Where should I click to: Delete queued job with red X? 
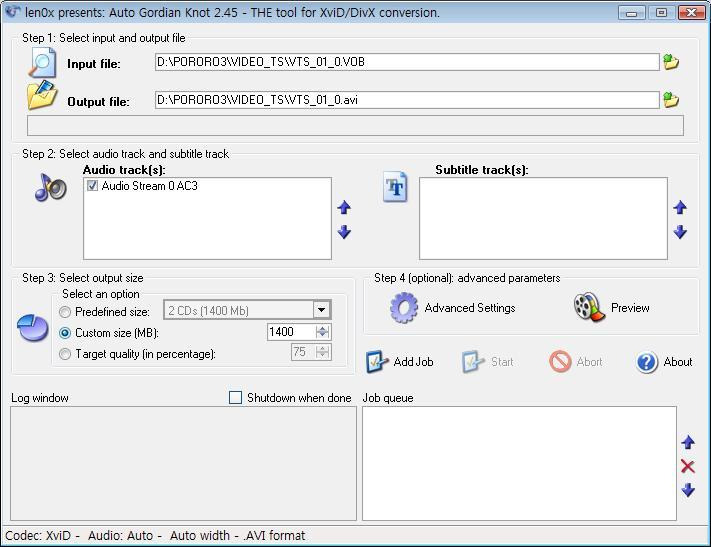(x=688, y=466)
